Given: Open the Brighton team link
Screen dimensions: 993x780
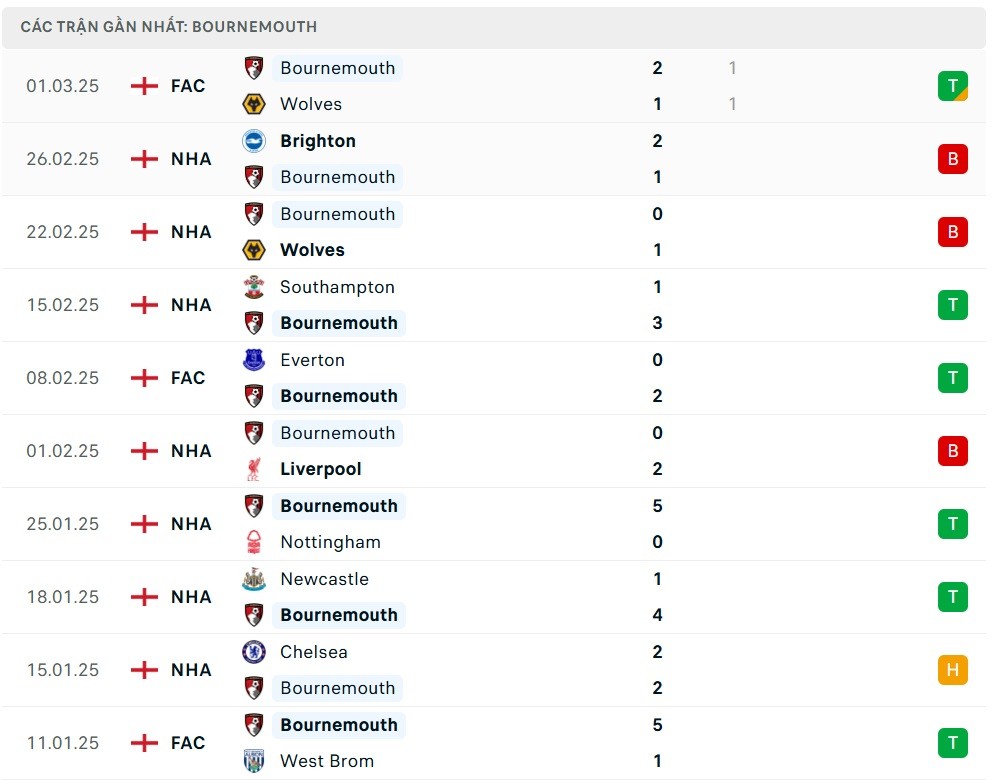Looking at the screenshot, I should point(318,141).
